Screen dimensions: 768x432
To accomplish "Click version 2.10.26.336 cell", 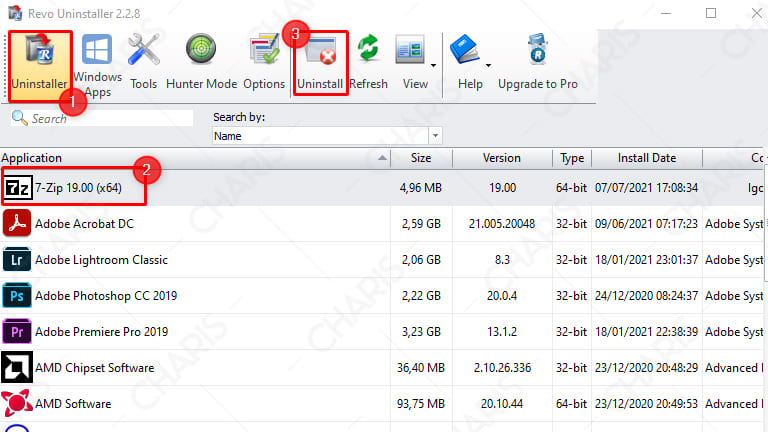I will 502,368.
